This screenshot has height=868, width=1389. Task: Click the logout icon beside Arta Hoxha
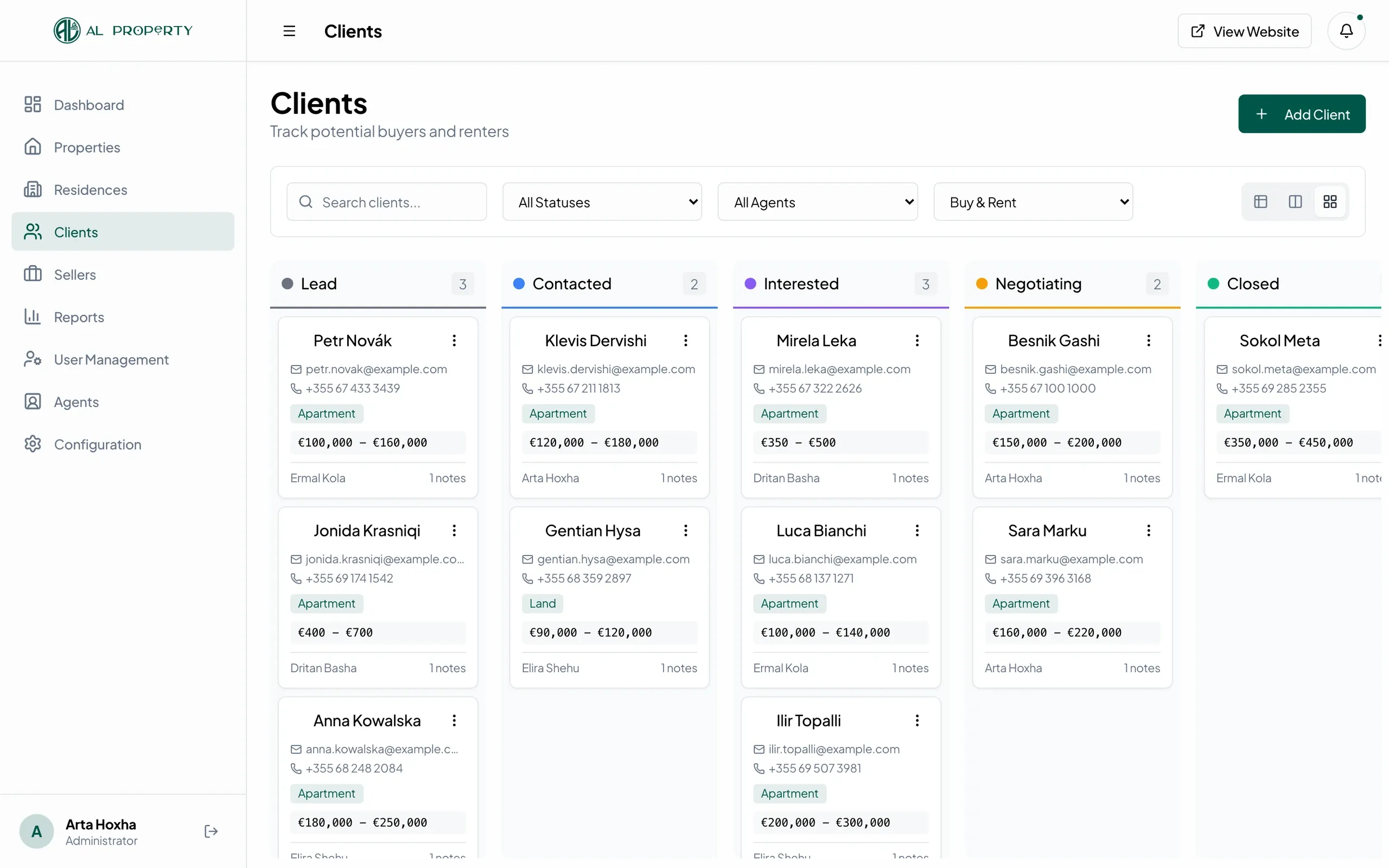(x=211, y=831)
